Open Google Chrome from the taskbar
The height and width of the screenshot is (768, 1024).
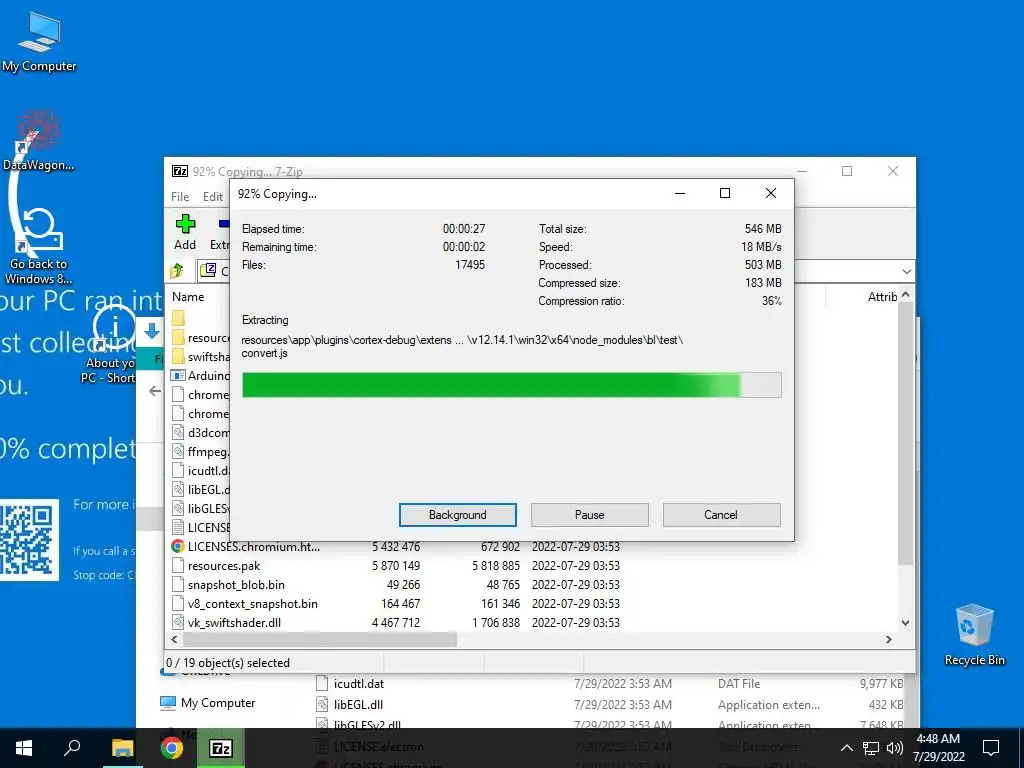[x=171, y=748]
